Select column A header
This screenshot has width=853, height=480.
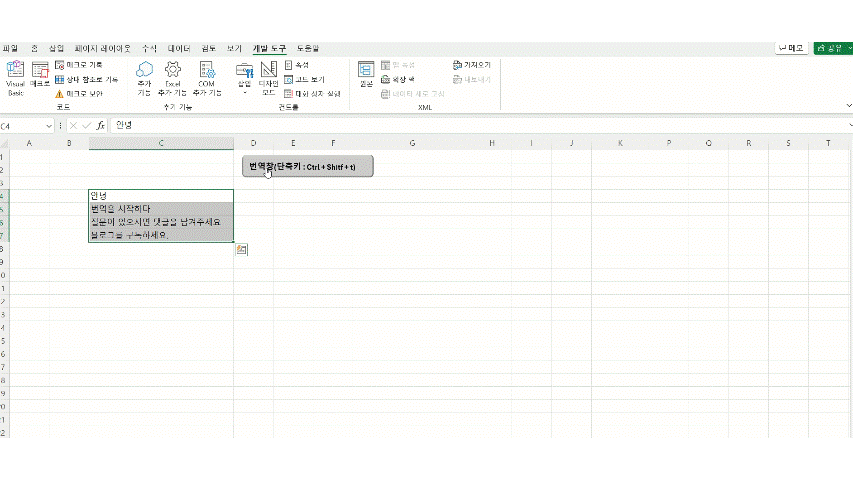tap(29, 143)
